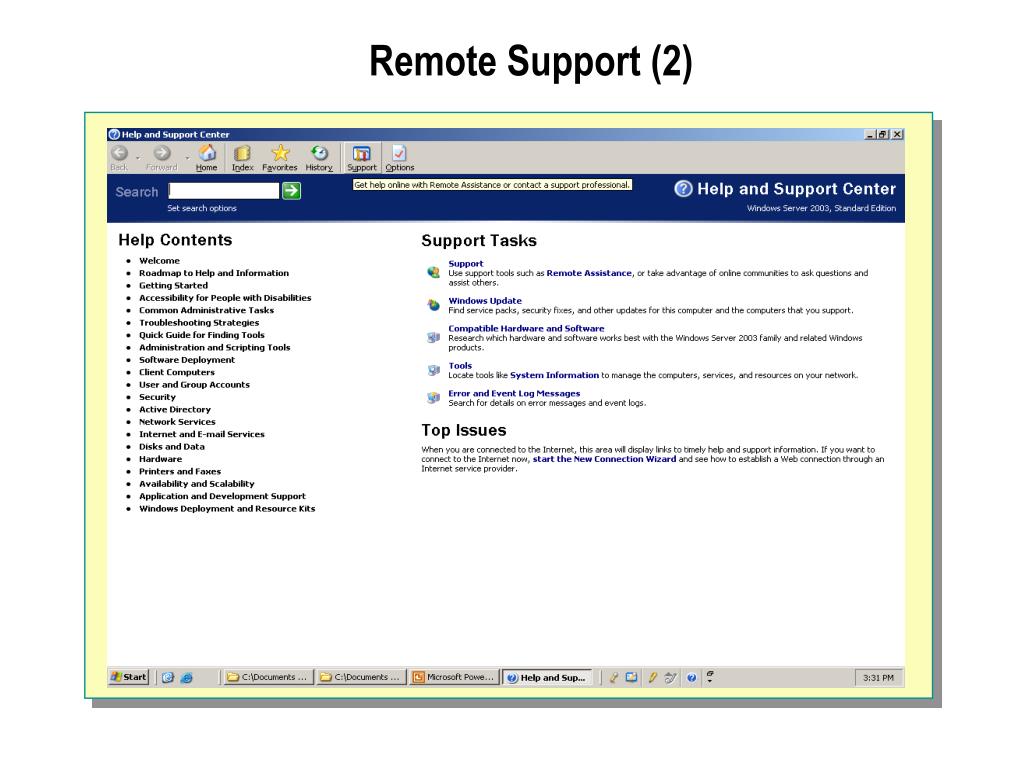The image size is (1024, 768).
Task: Open Favorites star icon
Action: 280,158
